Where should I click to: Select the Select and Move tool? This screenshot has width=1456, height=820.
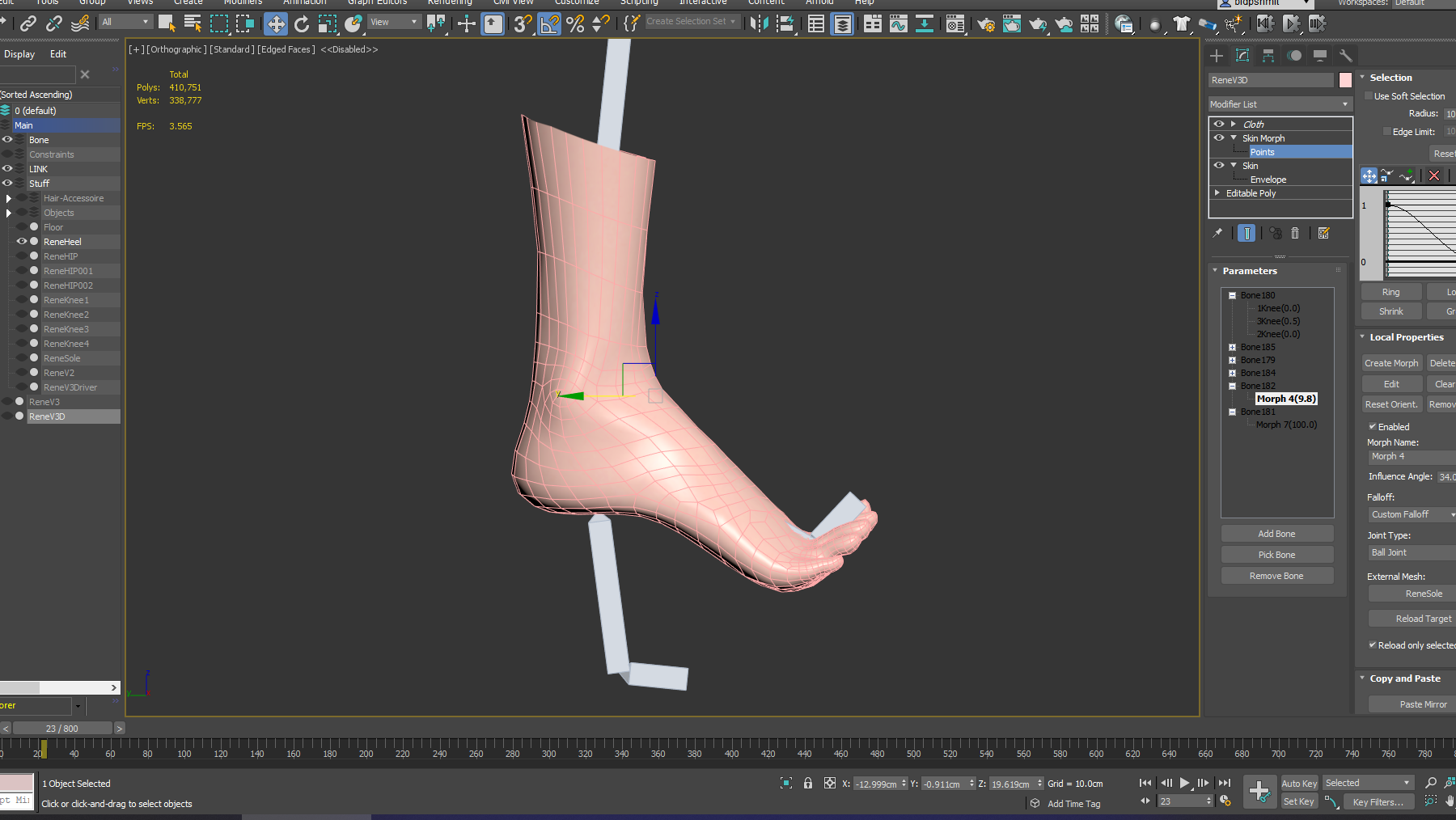click(276, 23)
